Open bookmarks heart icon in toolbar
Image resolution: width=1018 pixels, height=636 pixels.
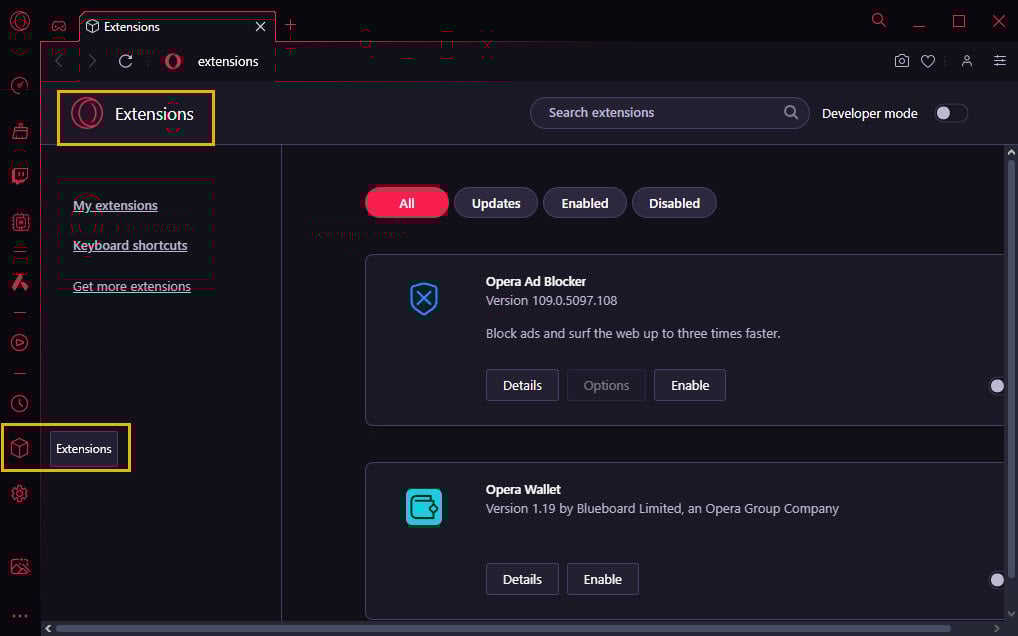(928, 61)
